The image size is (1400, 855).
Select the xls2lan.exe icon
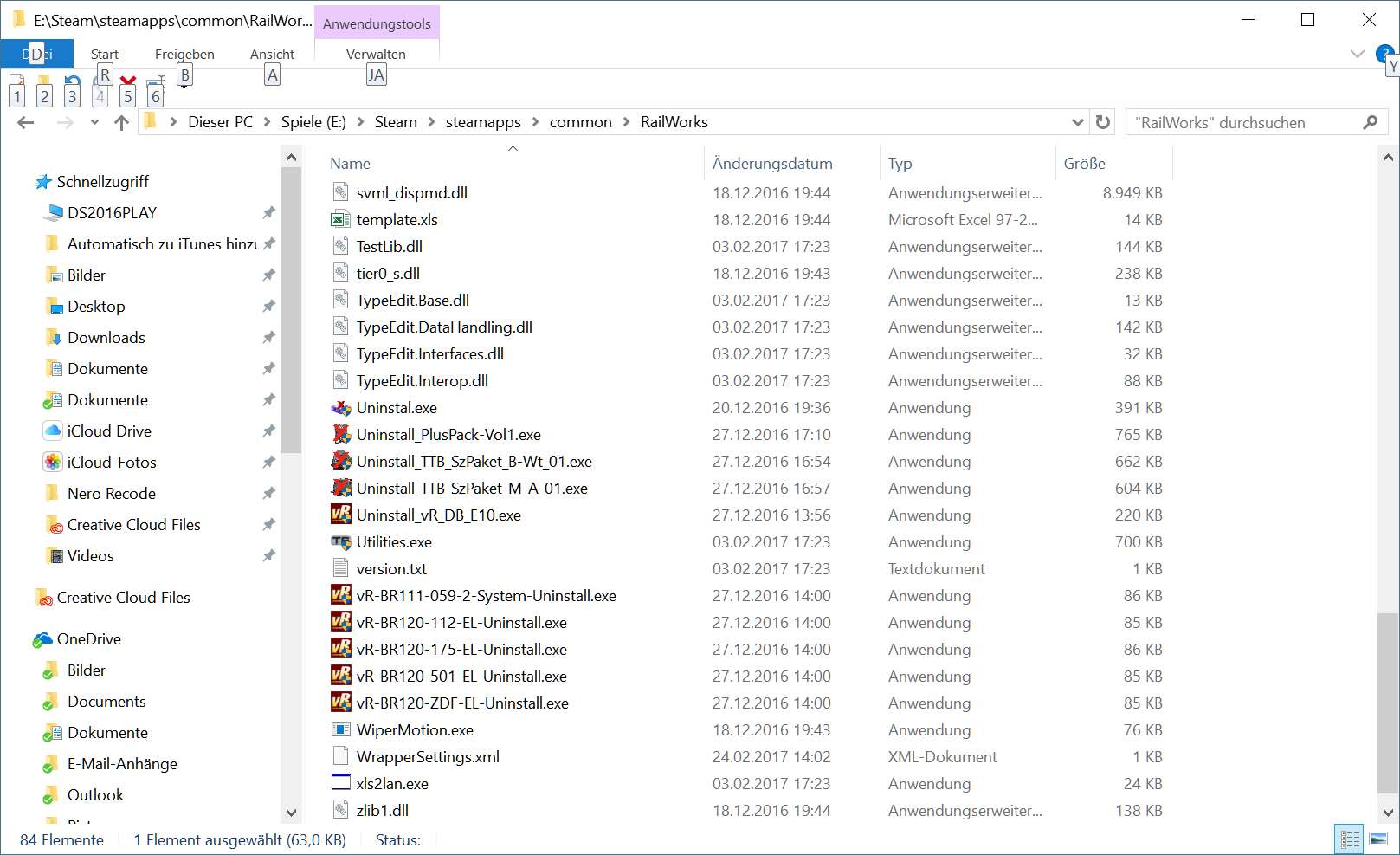click(341, 783)
